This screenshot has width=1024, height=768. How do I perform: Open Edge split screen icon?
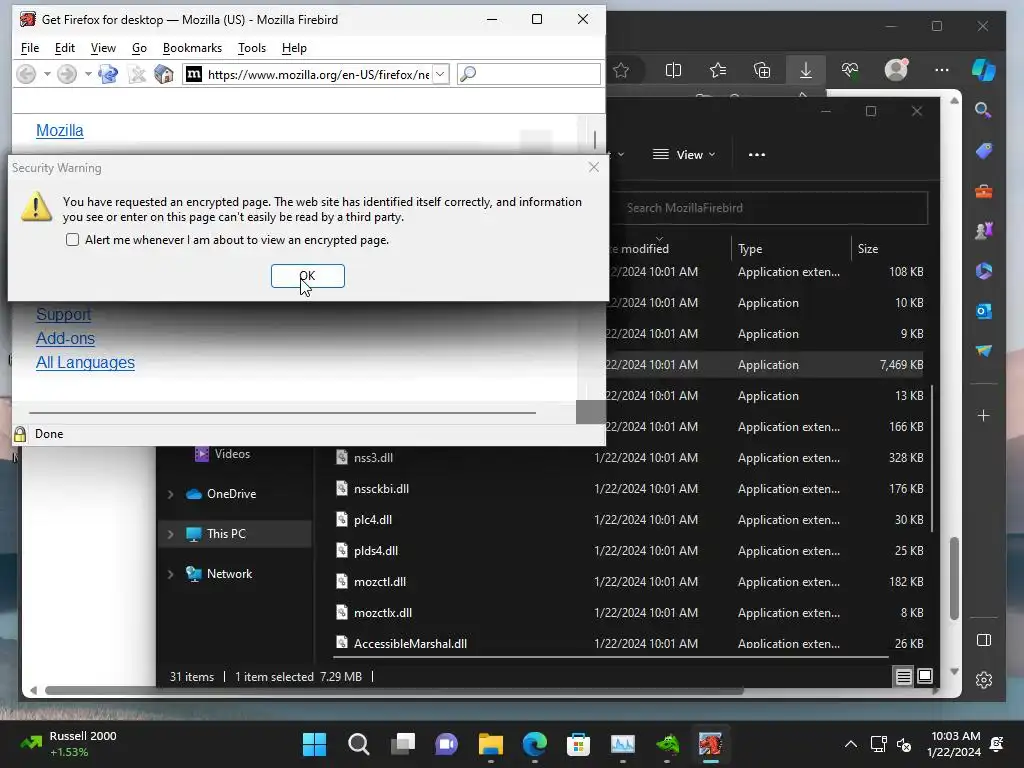point(673,70)
